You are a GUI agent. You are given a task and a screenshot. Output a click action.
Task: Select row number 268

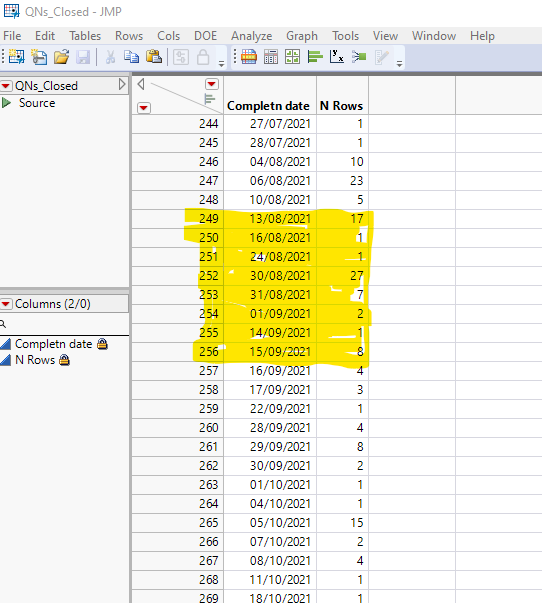pos(177,580)
